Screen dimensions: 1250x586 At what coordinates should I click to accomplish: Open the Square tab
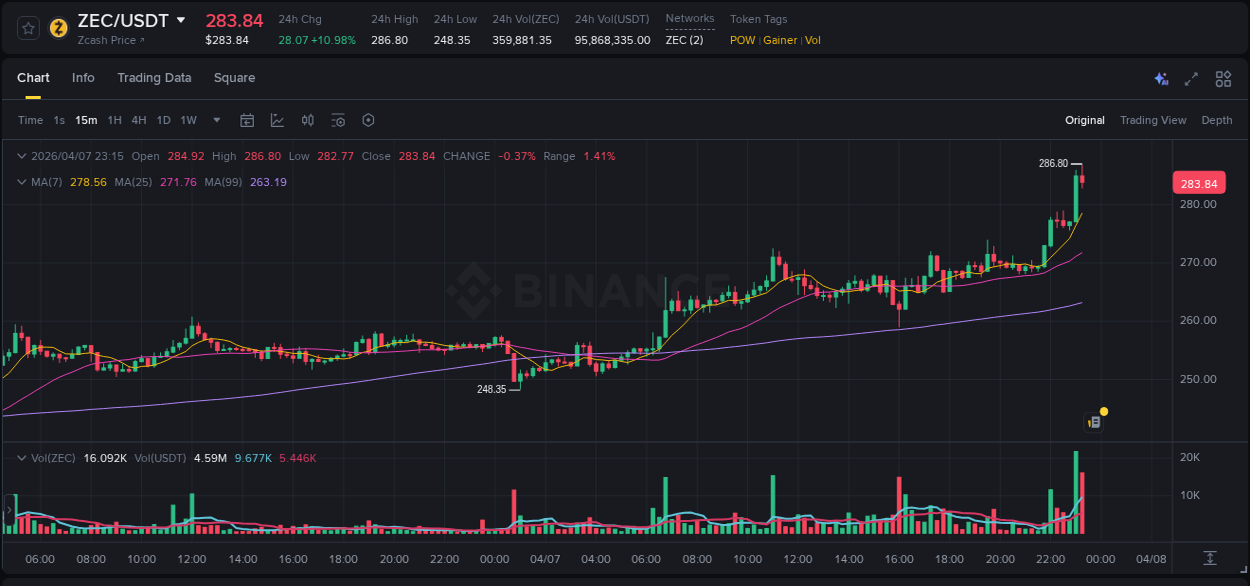(x=234, y=77)
